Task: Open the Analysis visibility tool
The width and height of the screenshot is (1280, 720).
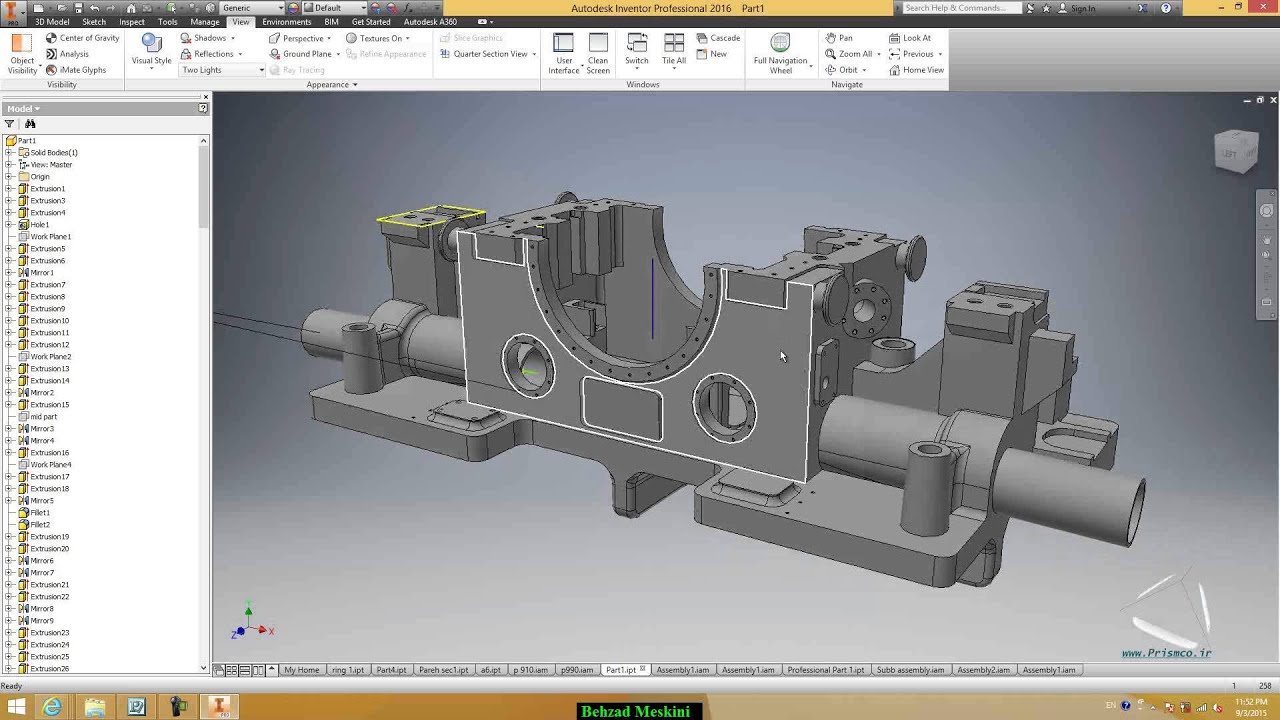Action: (x=67, y=54)
